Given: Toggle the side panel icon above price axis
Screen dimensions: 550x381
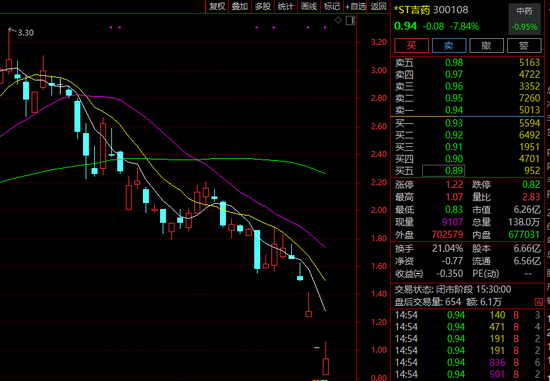Looking at the screenshot, I should pyautogui.click(x=350, y=20).
